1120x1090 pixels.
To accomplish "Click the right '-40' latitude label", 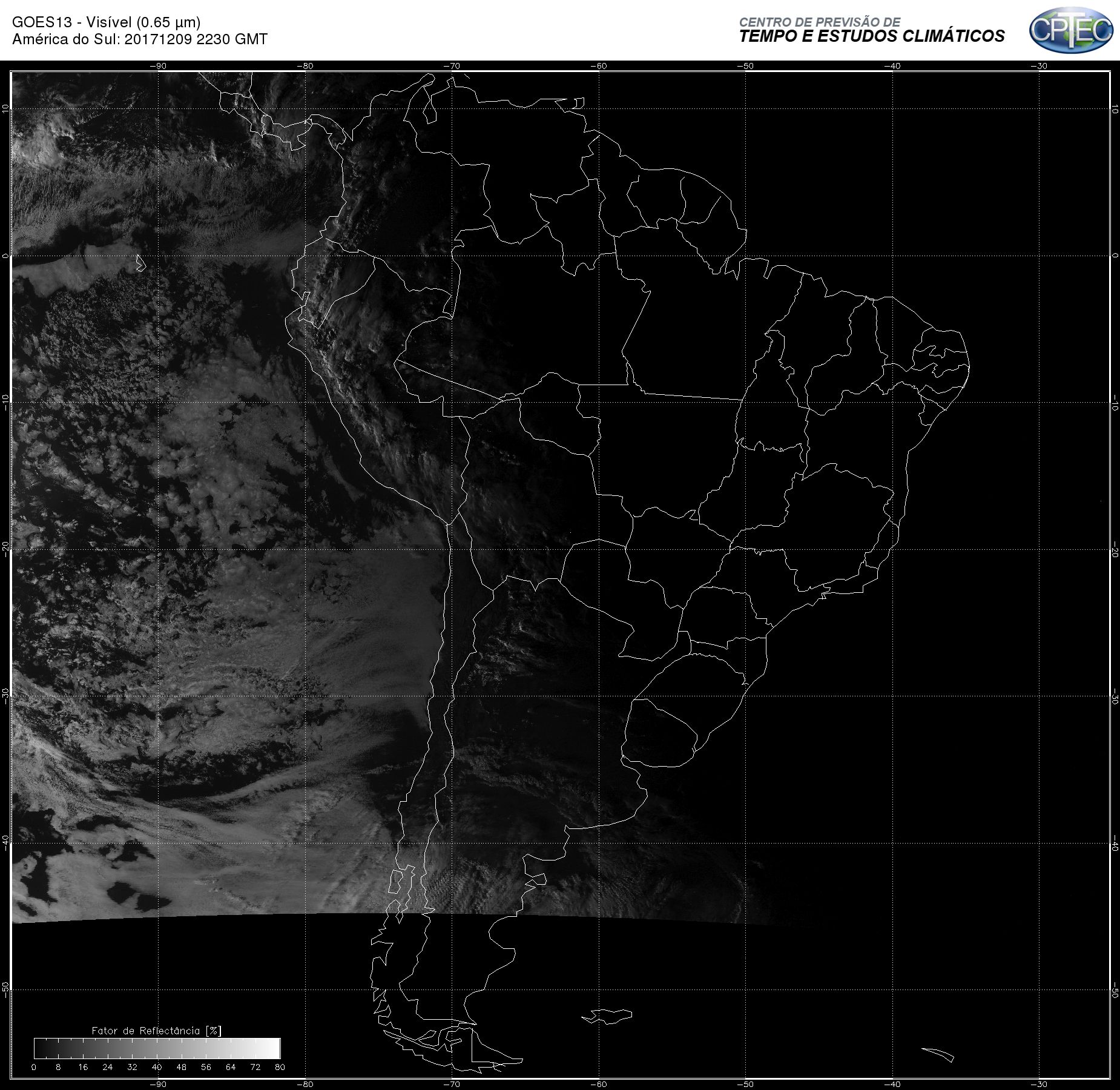I will (x=1115, y=844).
